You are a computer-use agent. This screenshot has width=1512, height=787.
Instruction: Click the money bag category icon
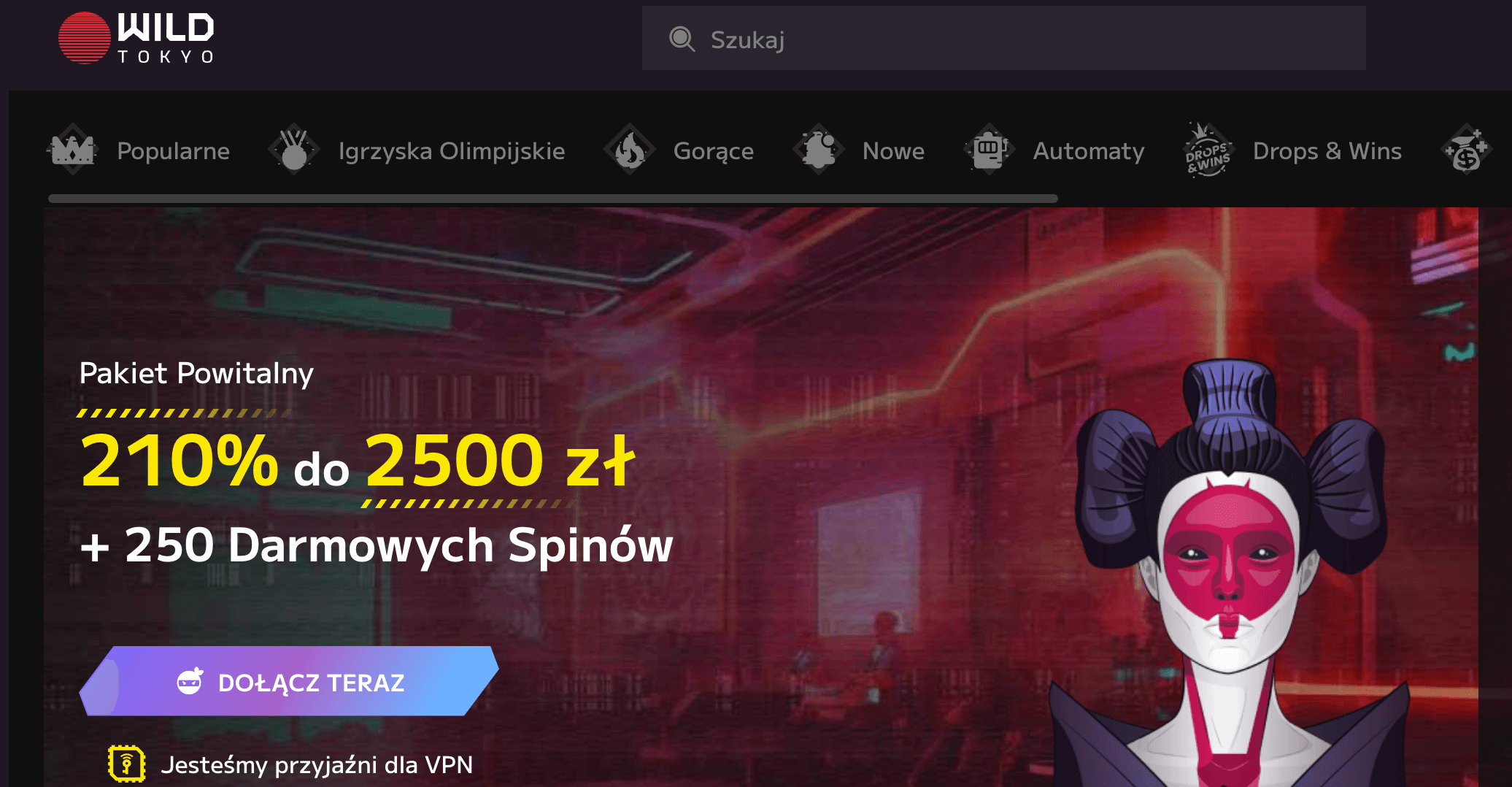pyautogui.click(x=1467, y=150)
